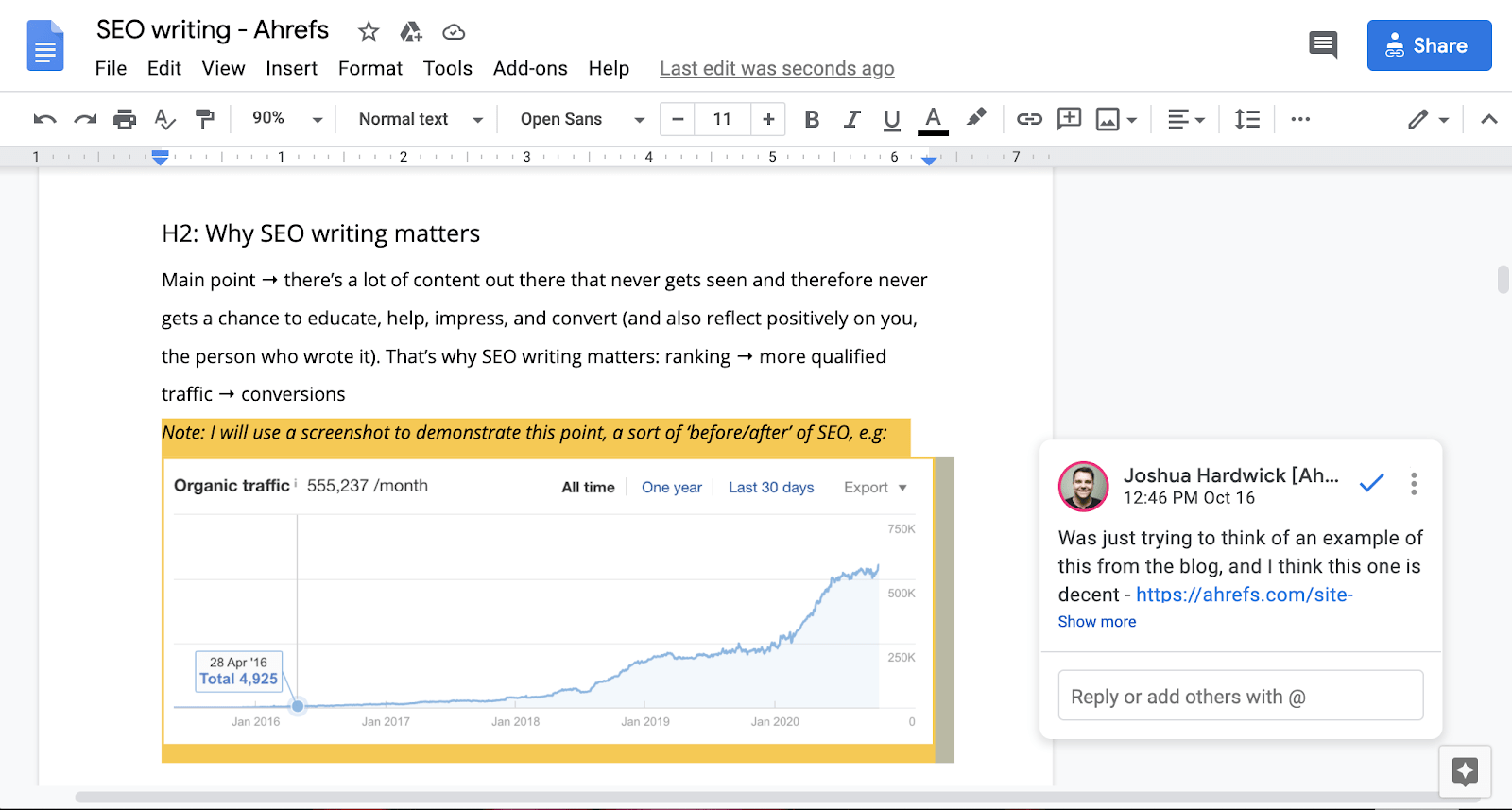Click Show more in the comment
The width and height of the screenshot is (1512, 810).
[1097, 622]
